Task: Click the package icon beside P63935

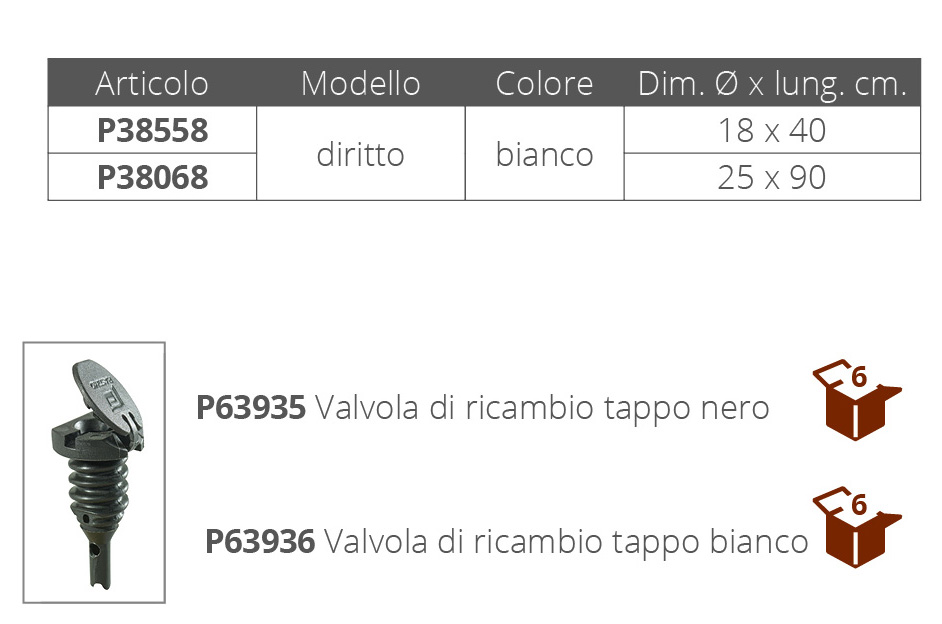Action: click(856, 400)
